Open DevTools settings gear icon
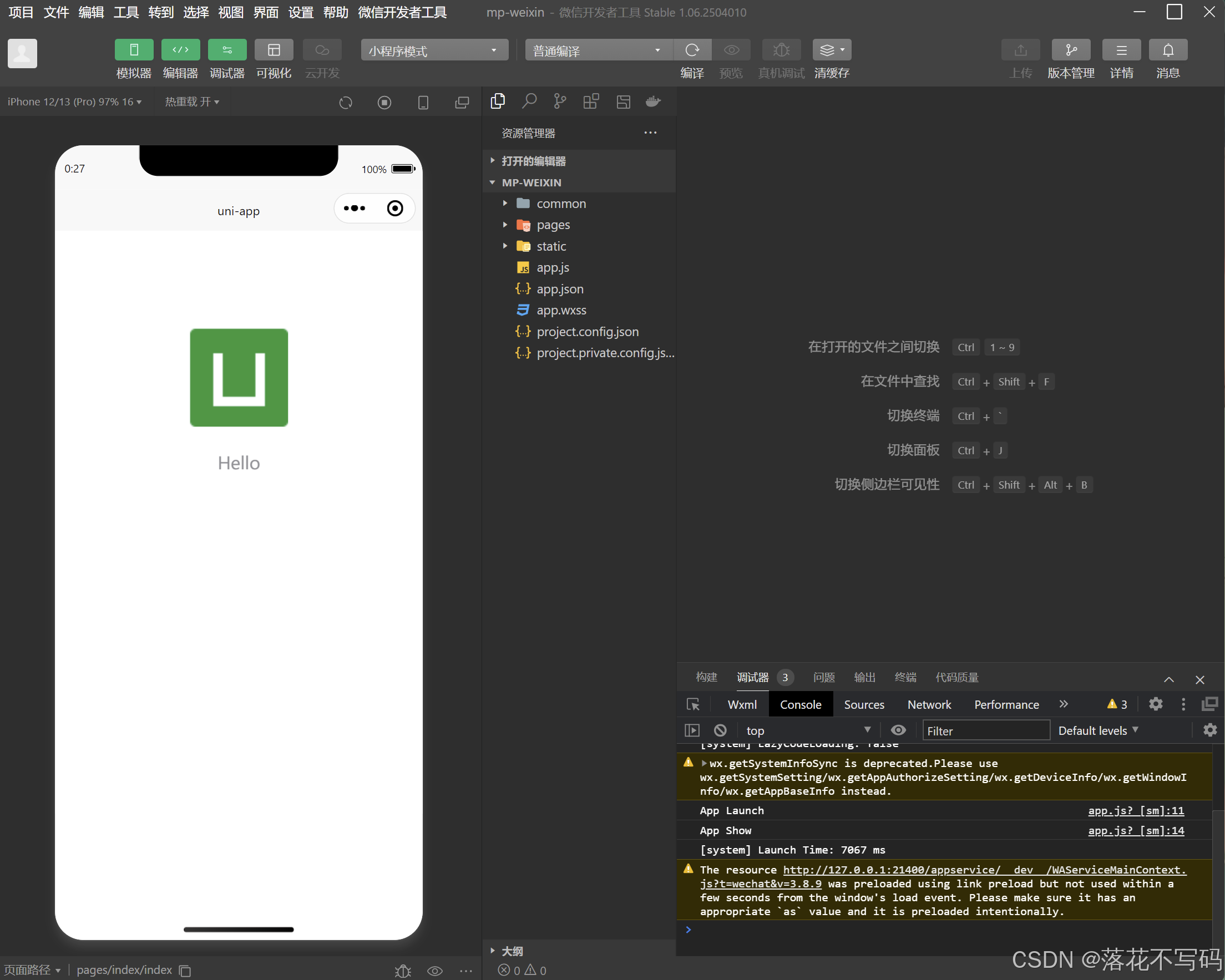Screen dimensions: 1225x980 (1155, 704)
